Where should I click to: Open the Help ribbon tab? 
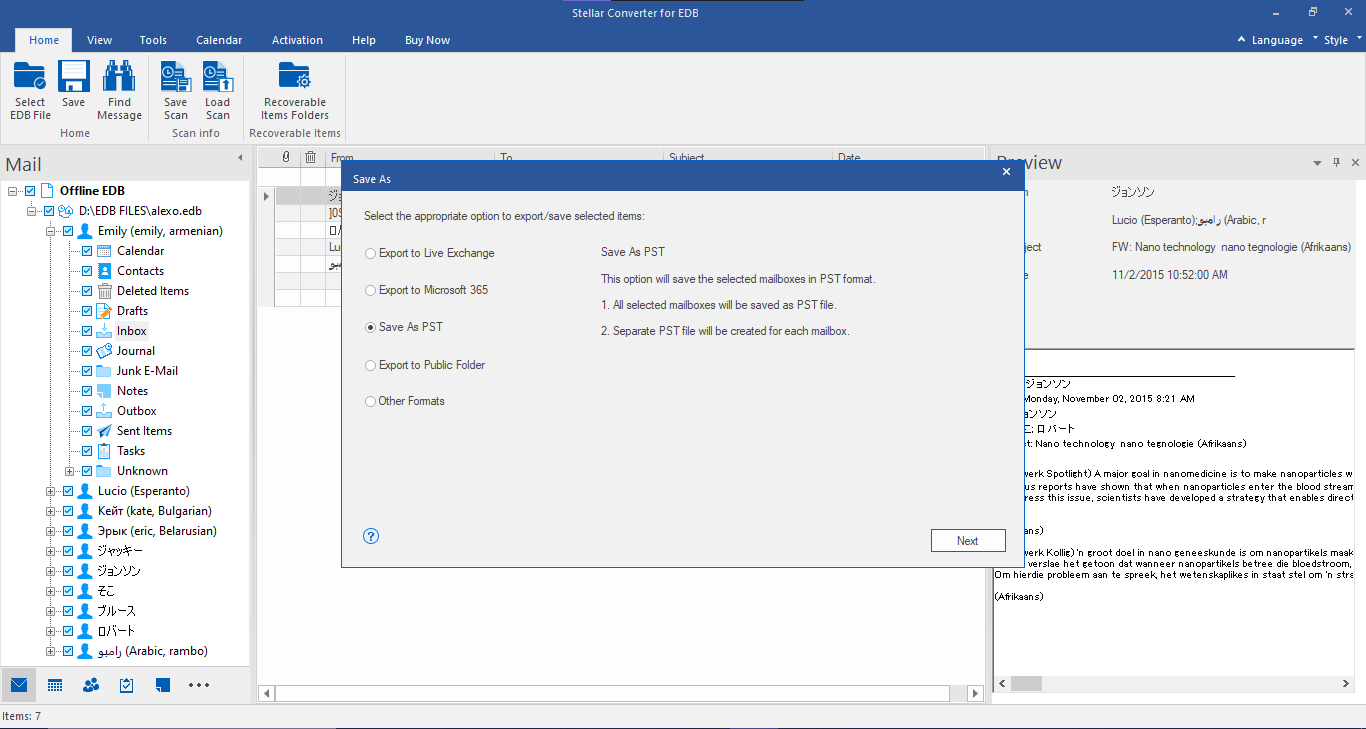[x=364, y=40]
